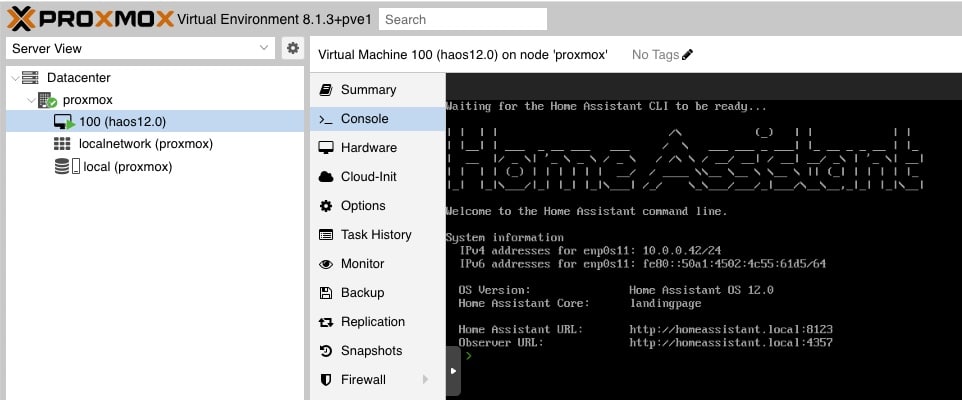Select local (proxmox) storage

pos(127,166)
